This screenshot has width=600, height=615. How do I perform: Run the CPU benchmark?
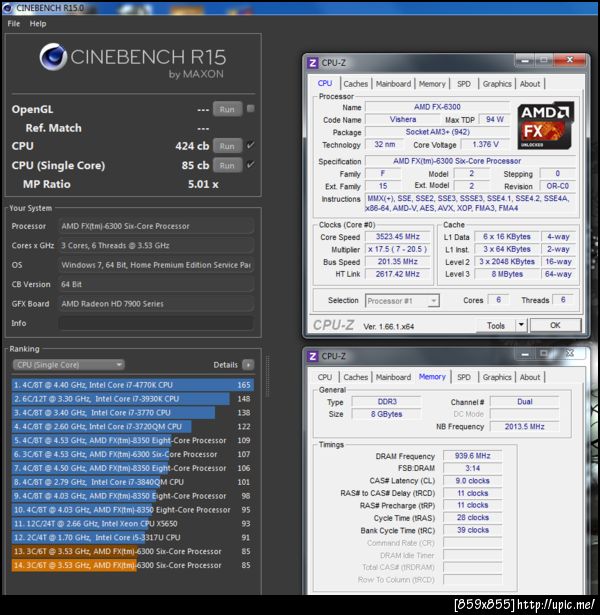(x=227, y=146)
